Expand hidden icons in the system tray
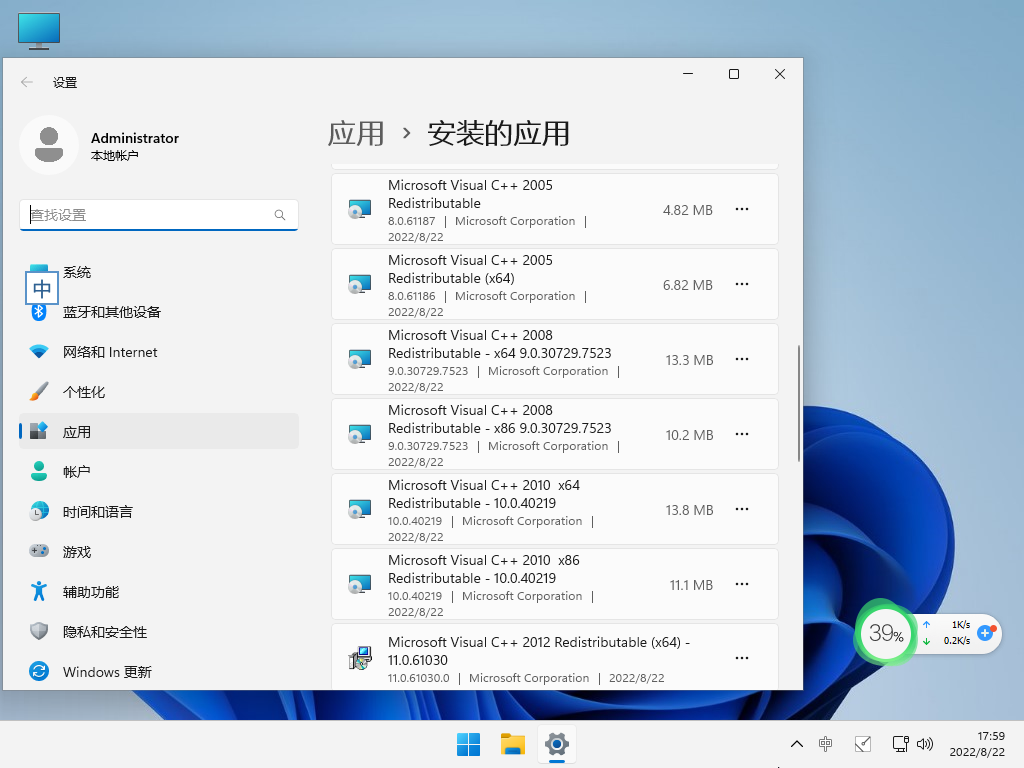The height and width of the screenshot is (768, 1024). [x=797, y=744]
